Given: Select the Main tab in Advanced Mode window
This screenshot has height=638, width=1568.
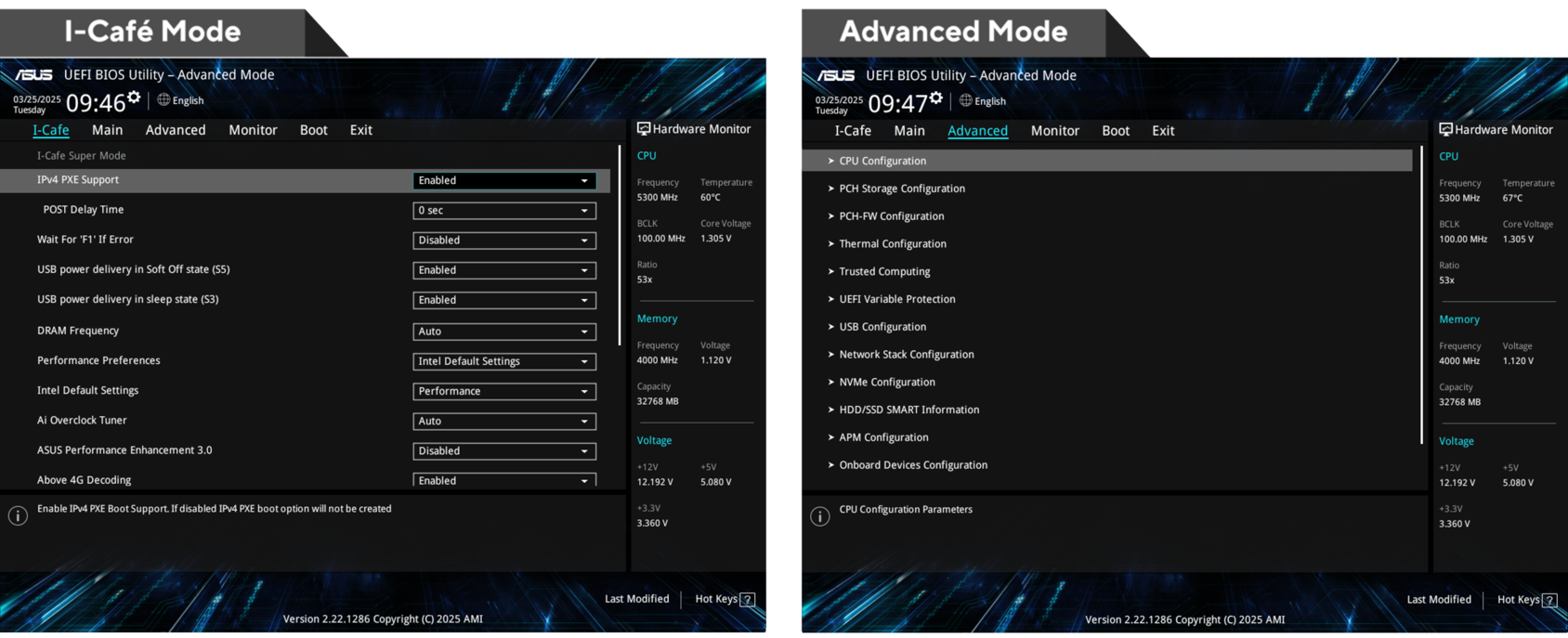Looking at the screenshot, I should pyautogui.click(x=909, y=131).
